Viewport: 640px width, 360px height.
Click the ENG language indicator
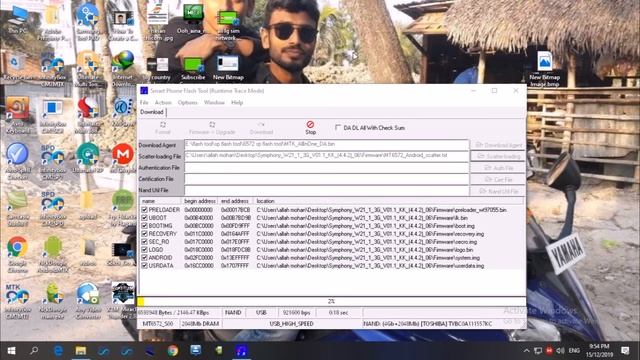click(x=574, y=351)
